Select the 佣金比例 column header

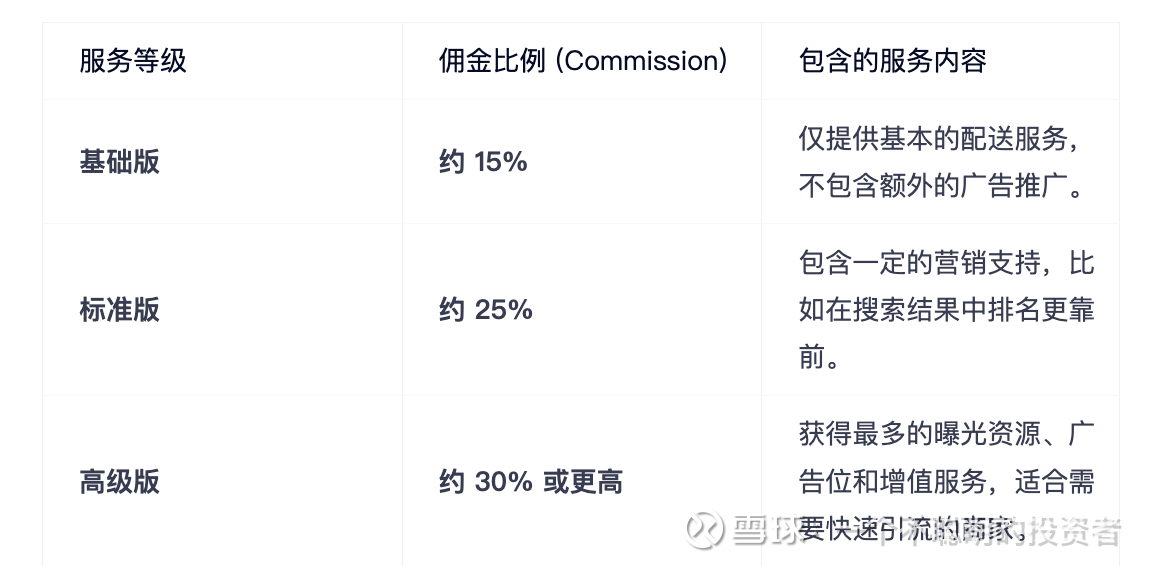[x=492, y=61]
